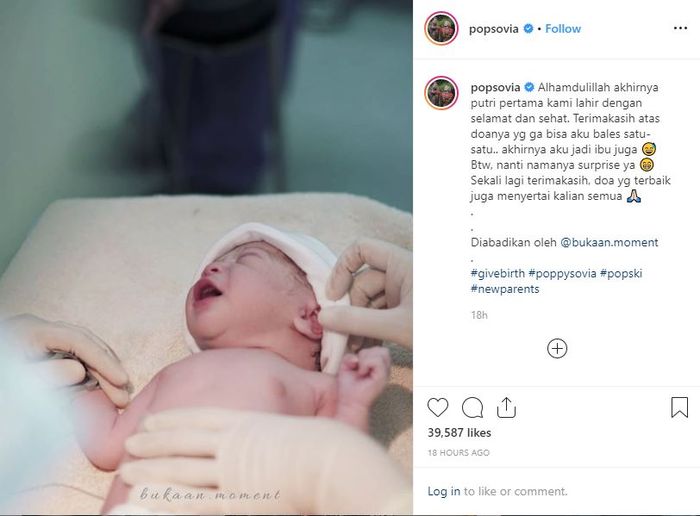Follow the popsovia account
Viewport: 700px width, 516px height.
(563, 29)
